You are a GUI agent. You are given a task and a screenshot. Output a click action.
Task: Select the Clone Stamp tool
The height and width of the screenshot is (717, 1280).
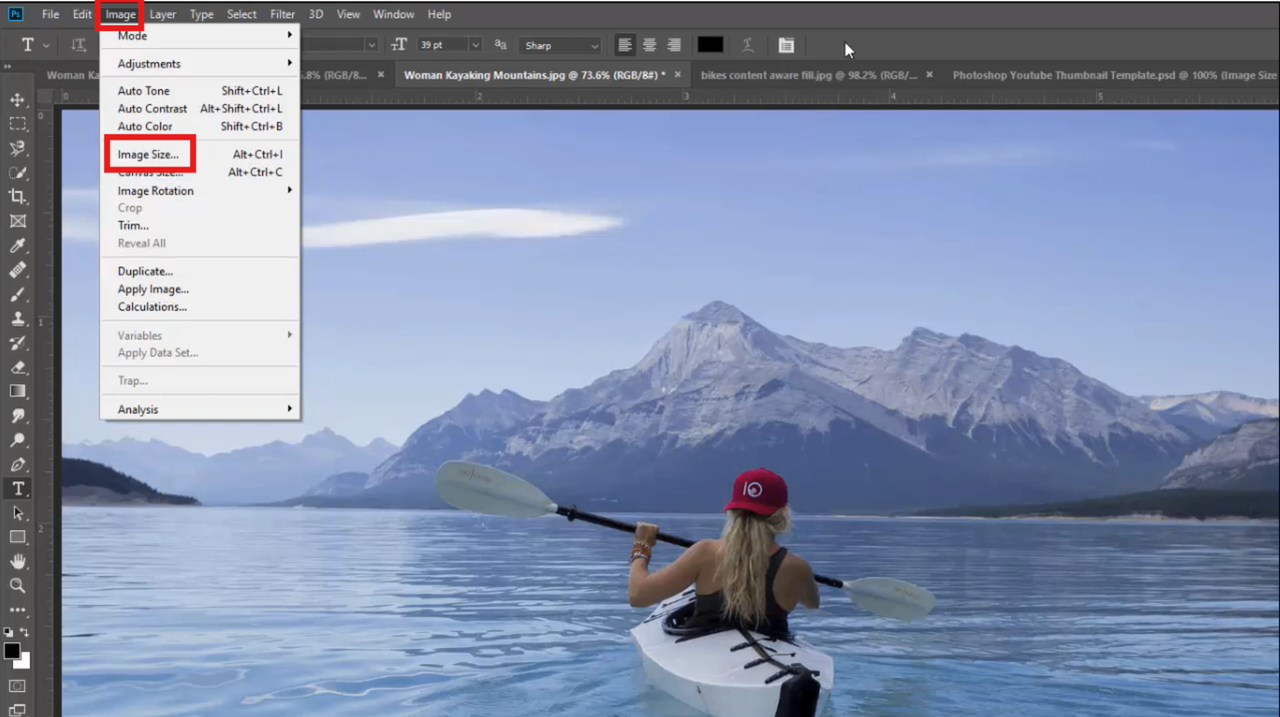point(17,318)
